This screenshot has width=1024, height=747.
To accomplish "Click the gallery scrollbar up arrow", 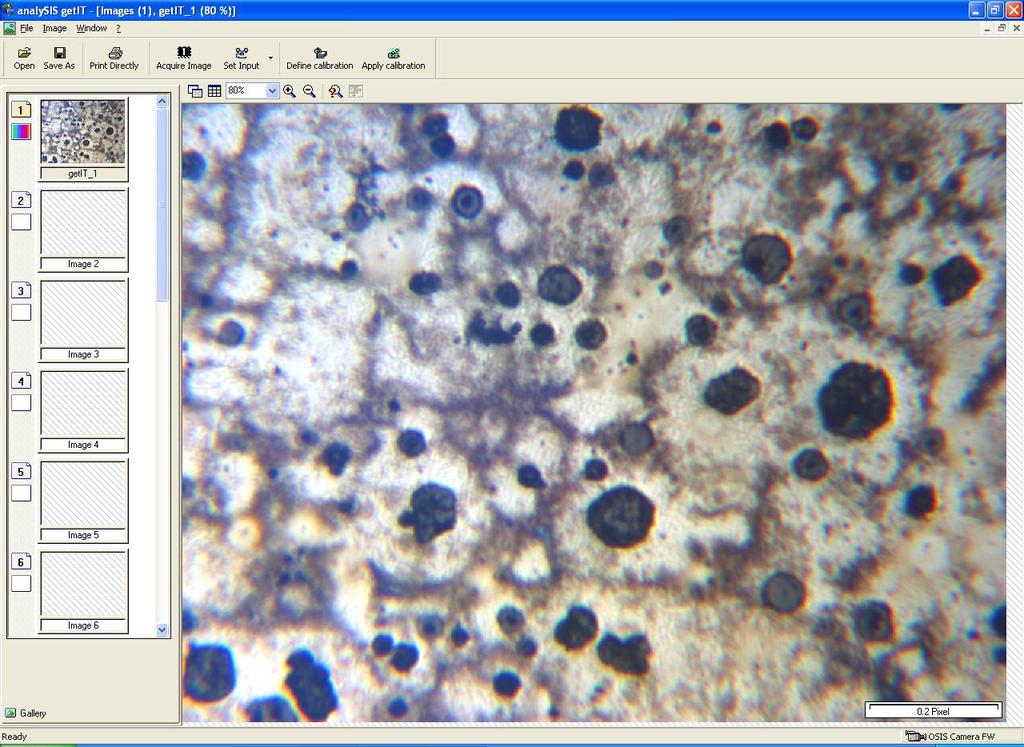I will pos(163,101).
